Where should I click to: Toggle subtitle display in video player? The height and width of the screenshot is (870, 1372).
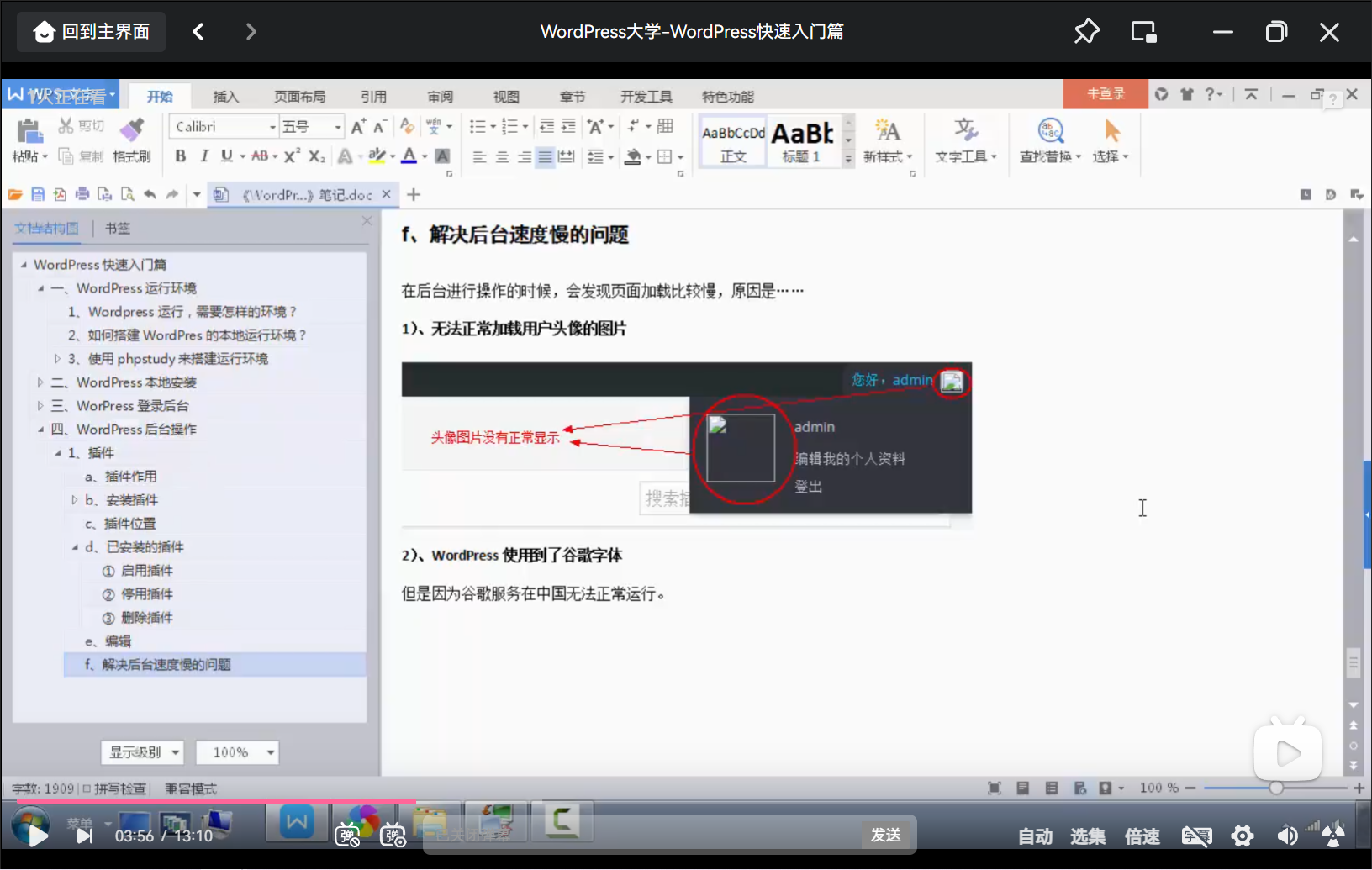coord(1196,836)
